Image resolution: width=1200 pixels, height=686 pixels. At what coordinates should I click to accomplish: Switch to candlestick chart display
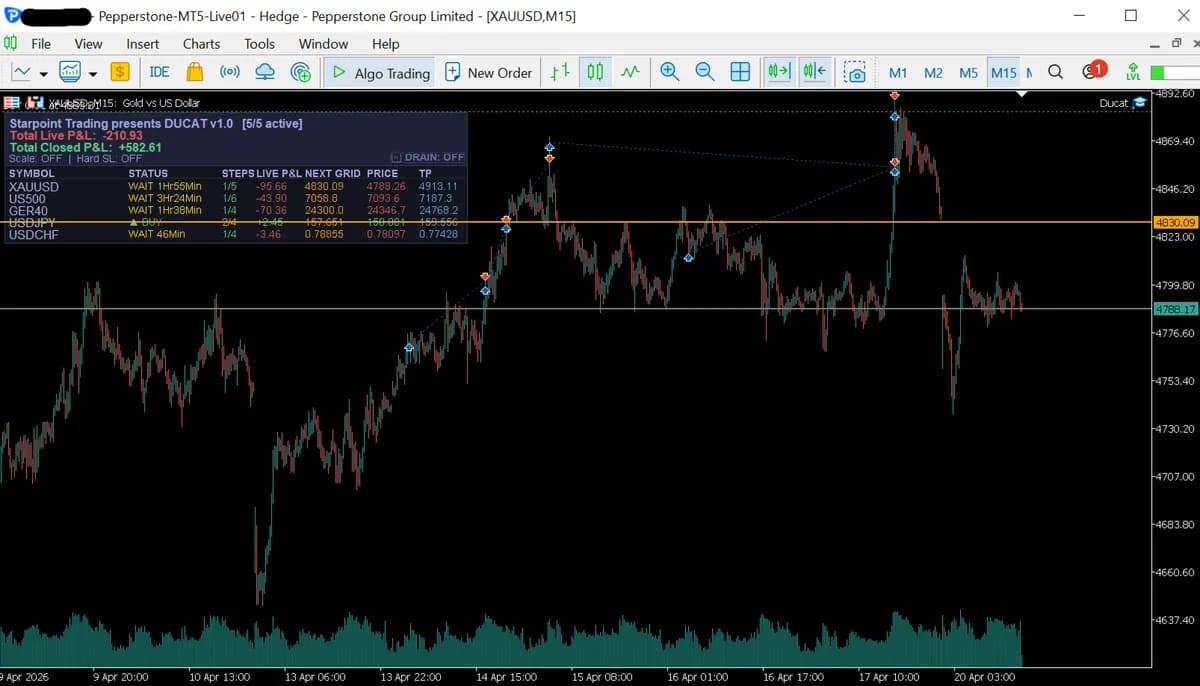595,72
